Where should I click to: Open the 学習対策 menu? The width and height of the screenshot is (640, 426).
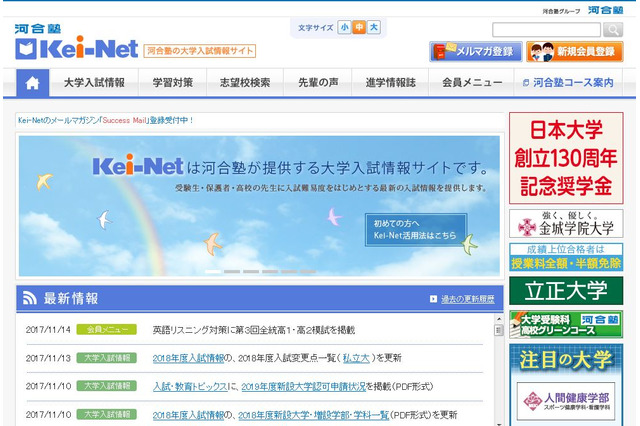(173, 83)
